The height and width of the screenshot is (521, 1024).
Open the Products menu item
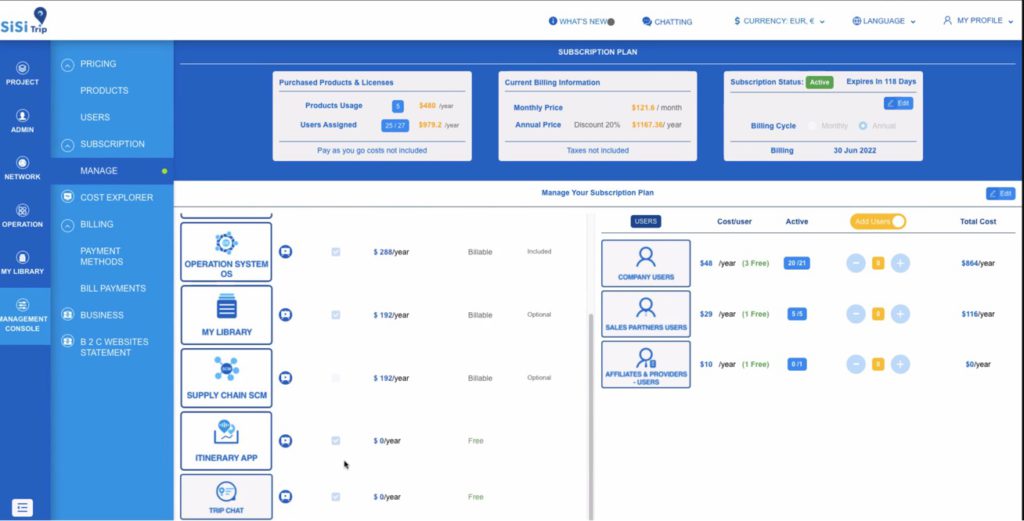pyautogui.click(x=104, y=91)
